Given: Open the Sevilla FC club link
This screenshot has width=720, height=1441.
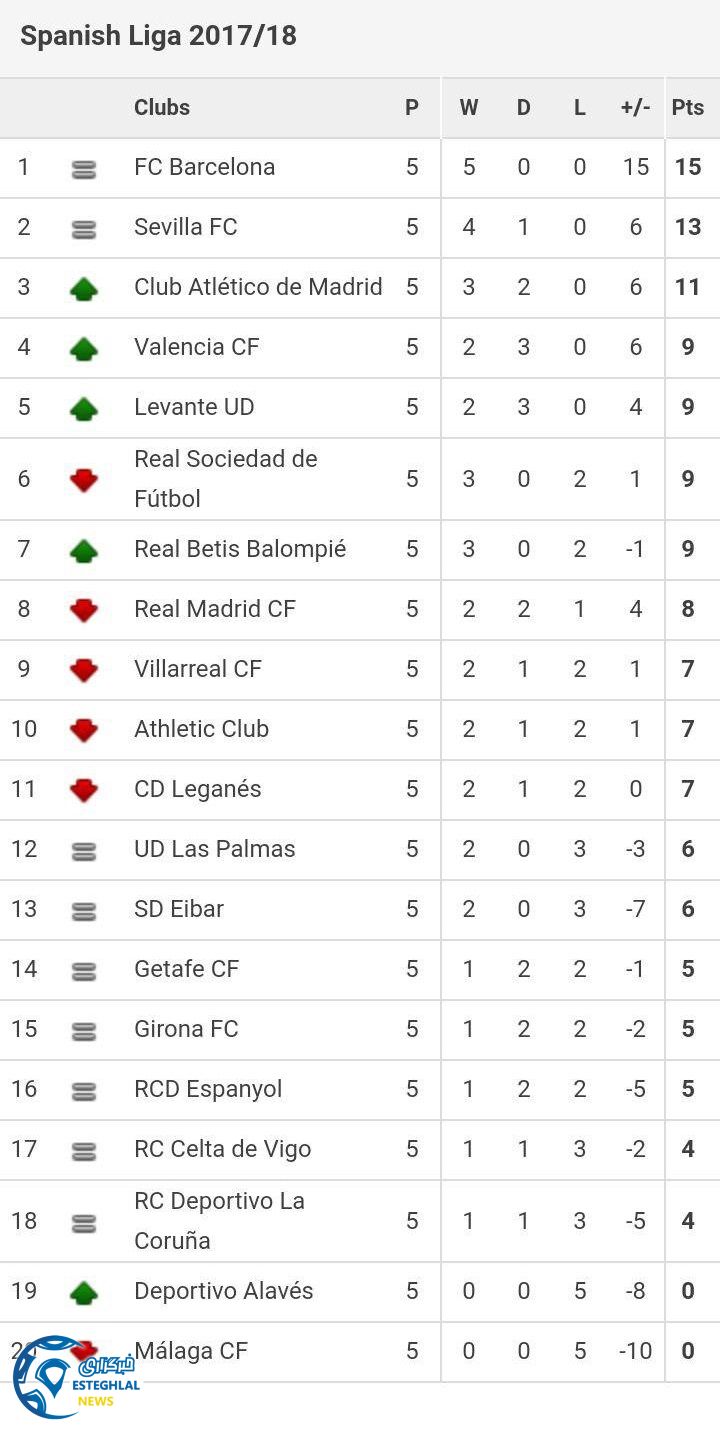Looking at the screenshot, I should (x=186, y=227).
